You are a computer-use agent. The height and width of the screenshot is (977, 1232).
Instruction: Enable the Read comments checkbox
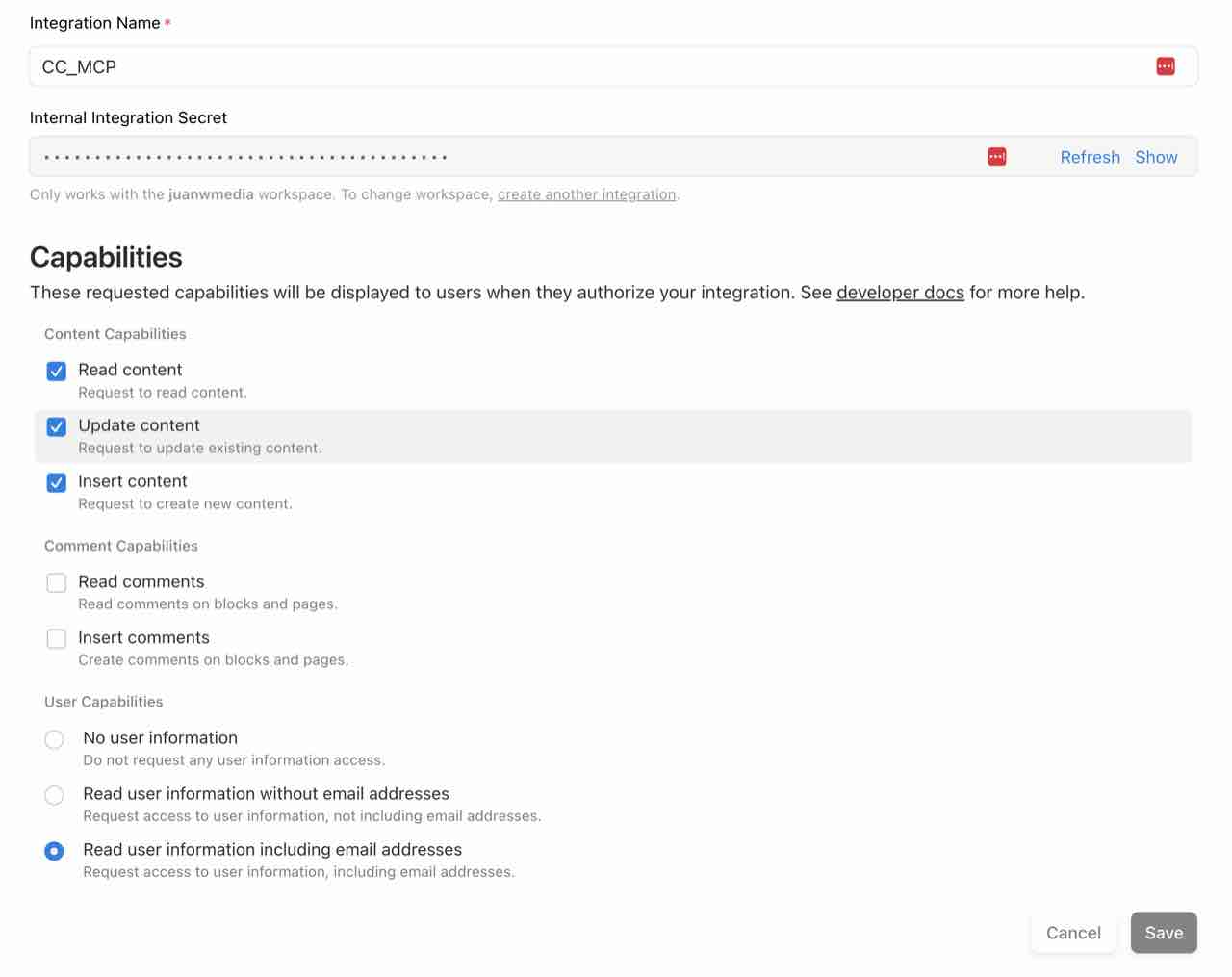57,583
